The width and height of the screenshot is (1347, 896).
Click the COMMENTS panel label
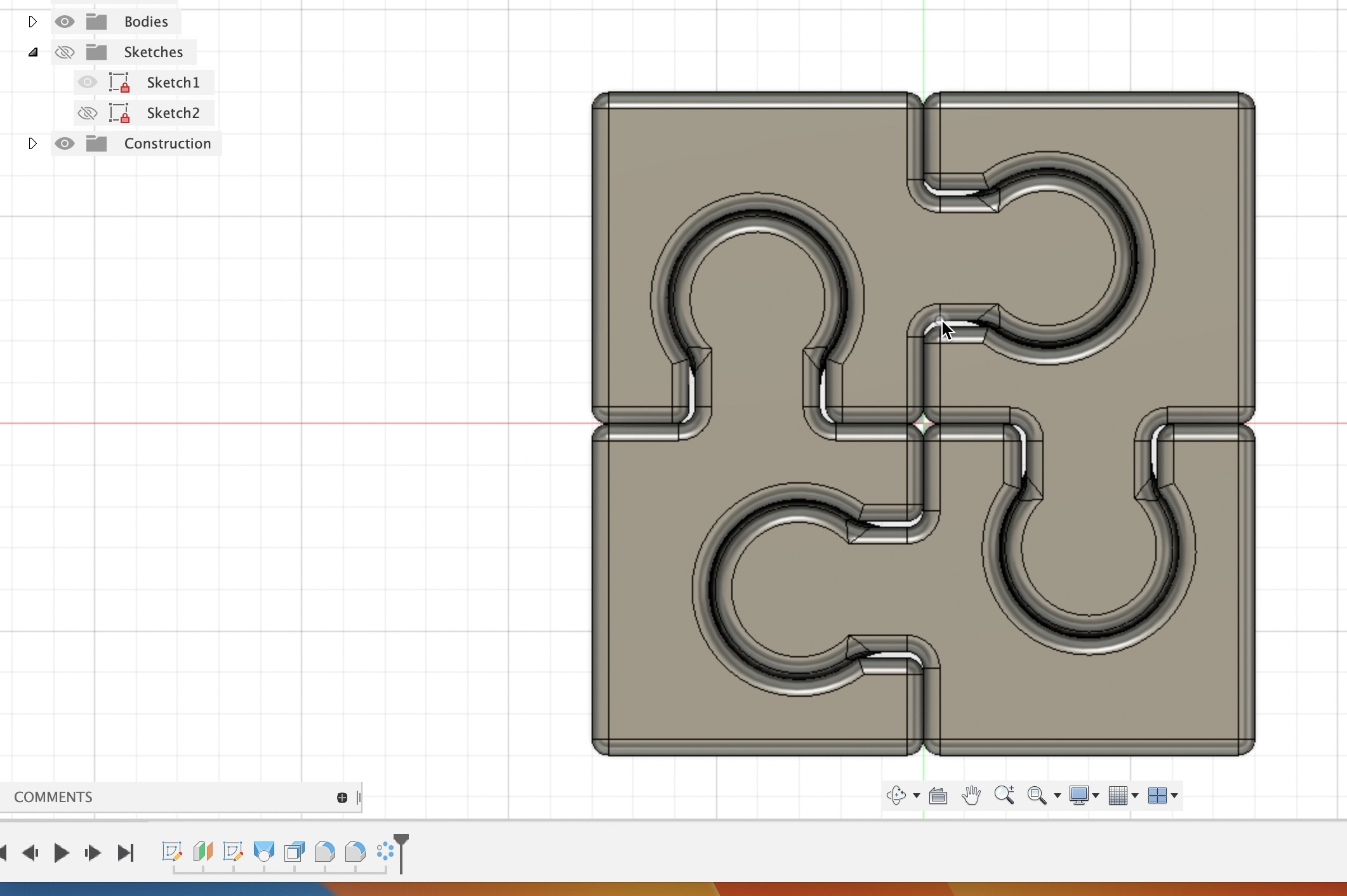53,797
